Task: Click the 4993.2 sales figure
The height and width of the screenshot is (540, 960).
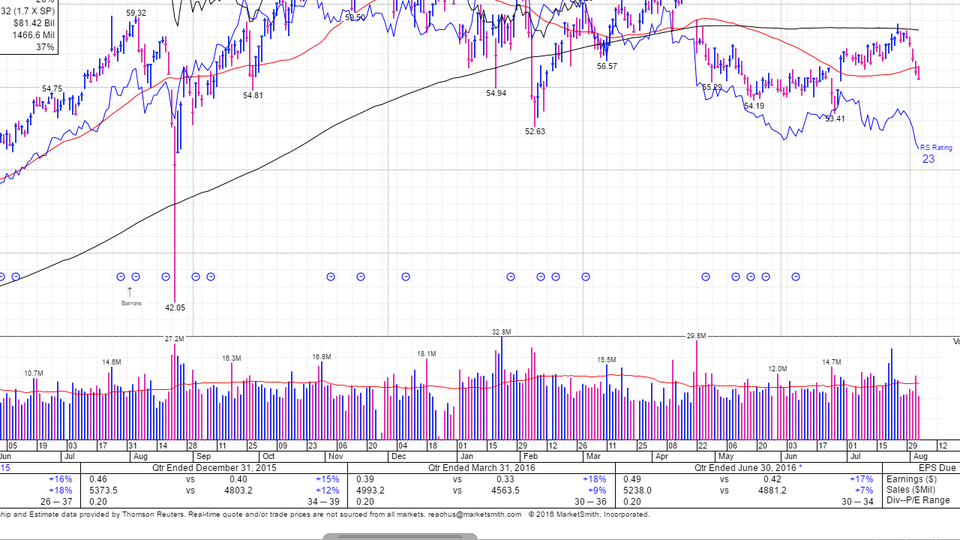Action: [x=370, y=490]
